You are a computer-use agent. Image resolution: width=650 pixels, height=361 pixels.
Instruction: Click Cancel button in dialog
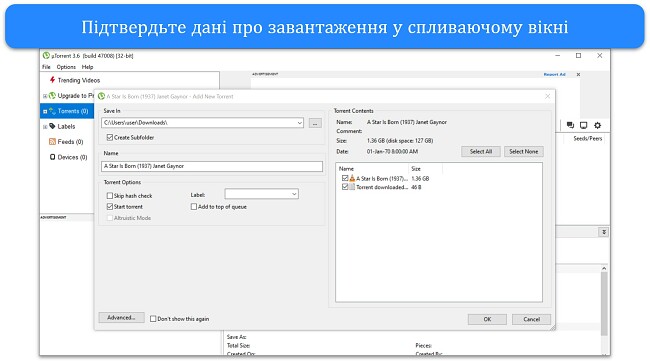531,319
